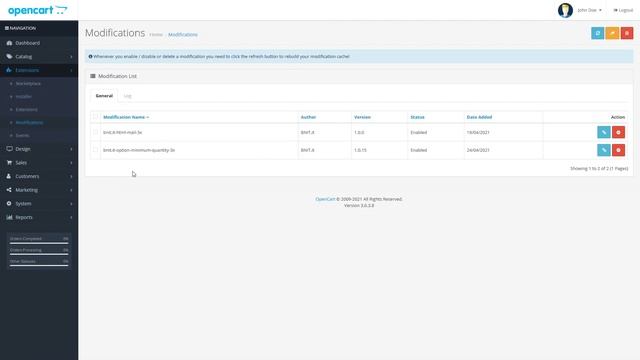The height and width of the screenshot is (360, 640).
Task: Click the 'Showing 1 to 2 of 2' text
Action: tap(599, 169)
